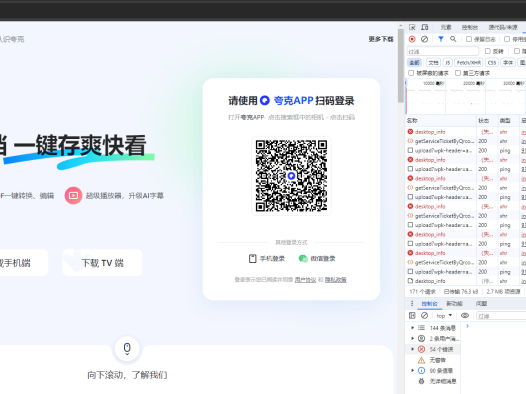The width and height of the screenshot is (526, 394).
Task: Select the 54 个错误 red error icon
Action: point(421,349)
